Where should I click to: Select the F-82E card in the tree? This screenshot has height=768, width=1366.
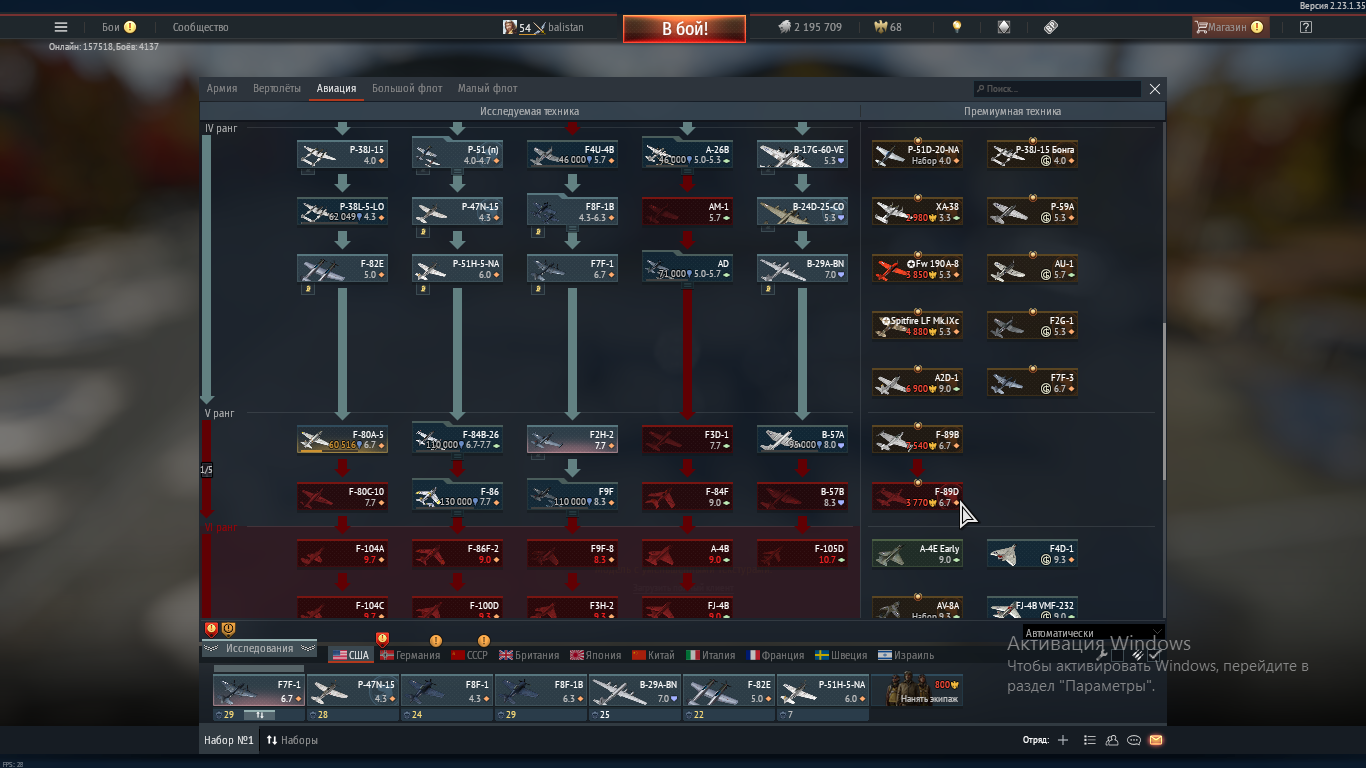342,269
